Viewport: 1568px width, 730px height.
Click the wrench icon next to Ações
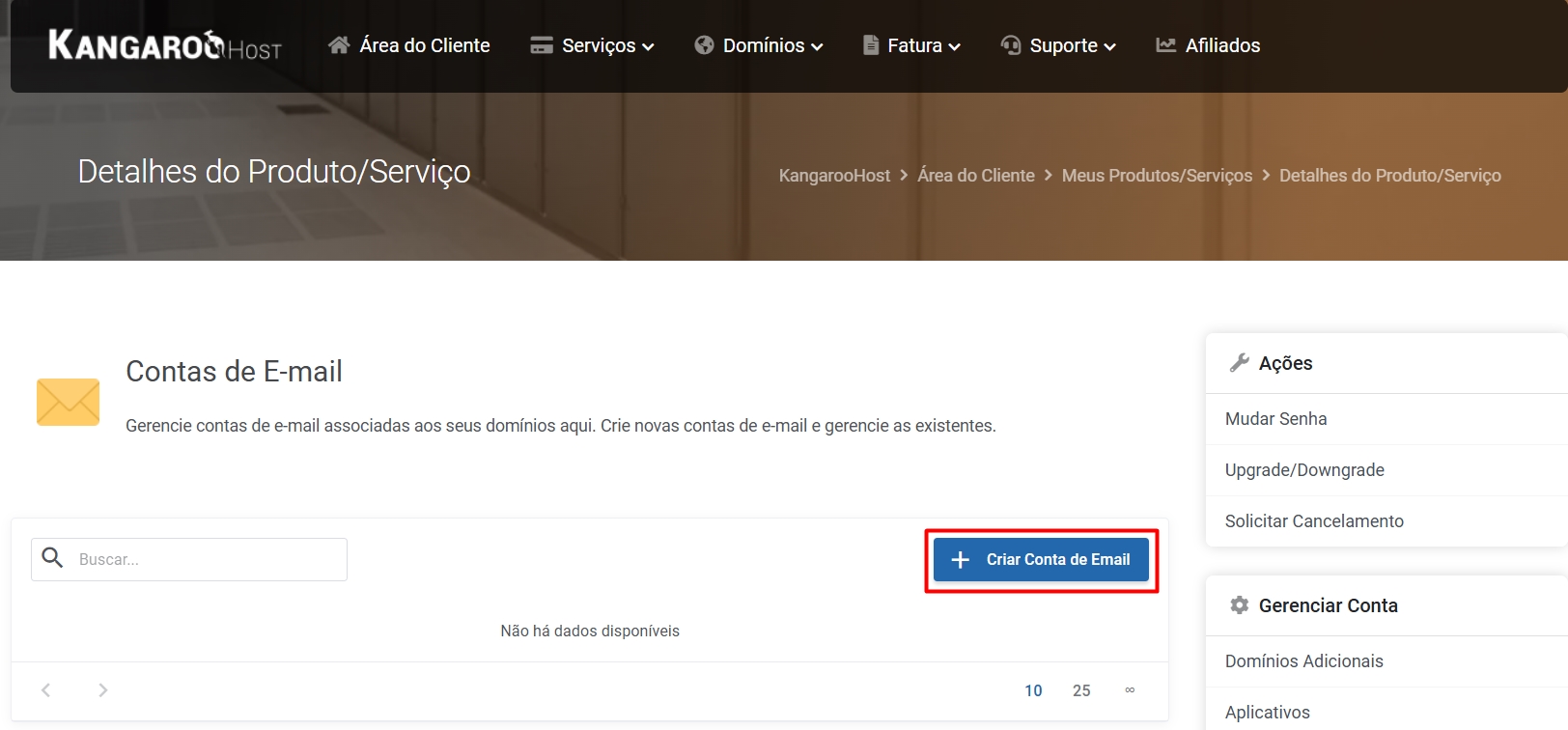coord(1239,363)
